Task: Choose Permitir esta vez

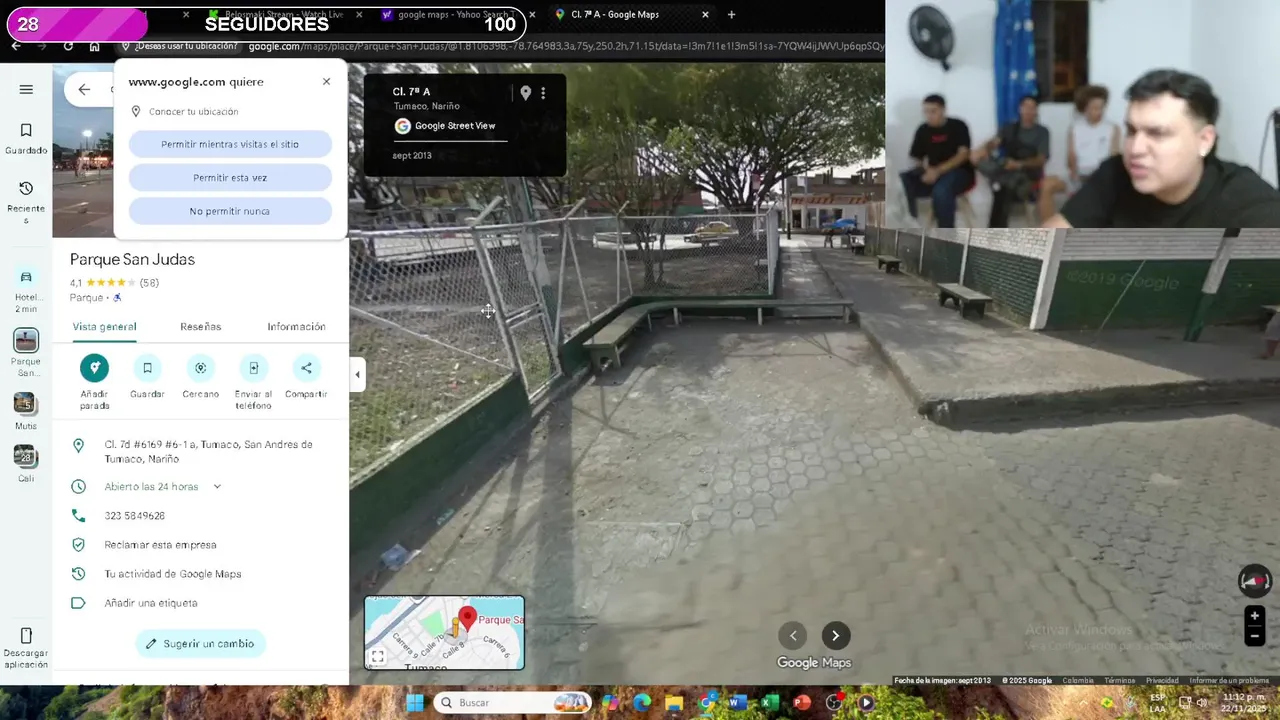Action: pos(230,177)
